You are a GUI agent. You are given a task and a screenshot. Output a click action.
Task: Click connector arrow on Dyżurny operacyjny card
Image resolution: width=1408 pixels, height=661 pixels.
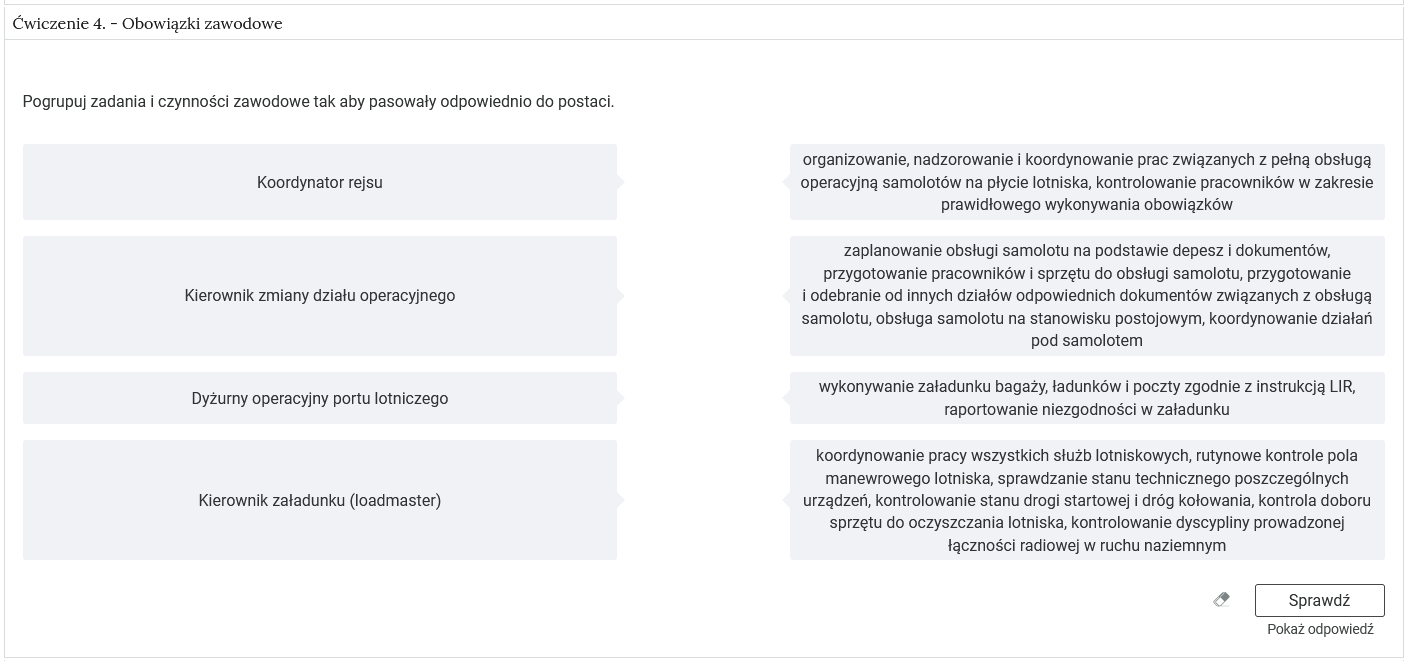coord(620,398)
